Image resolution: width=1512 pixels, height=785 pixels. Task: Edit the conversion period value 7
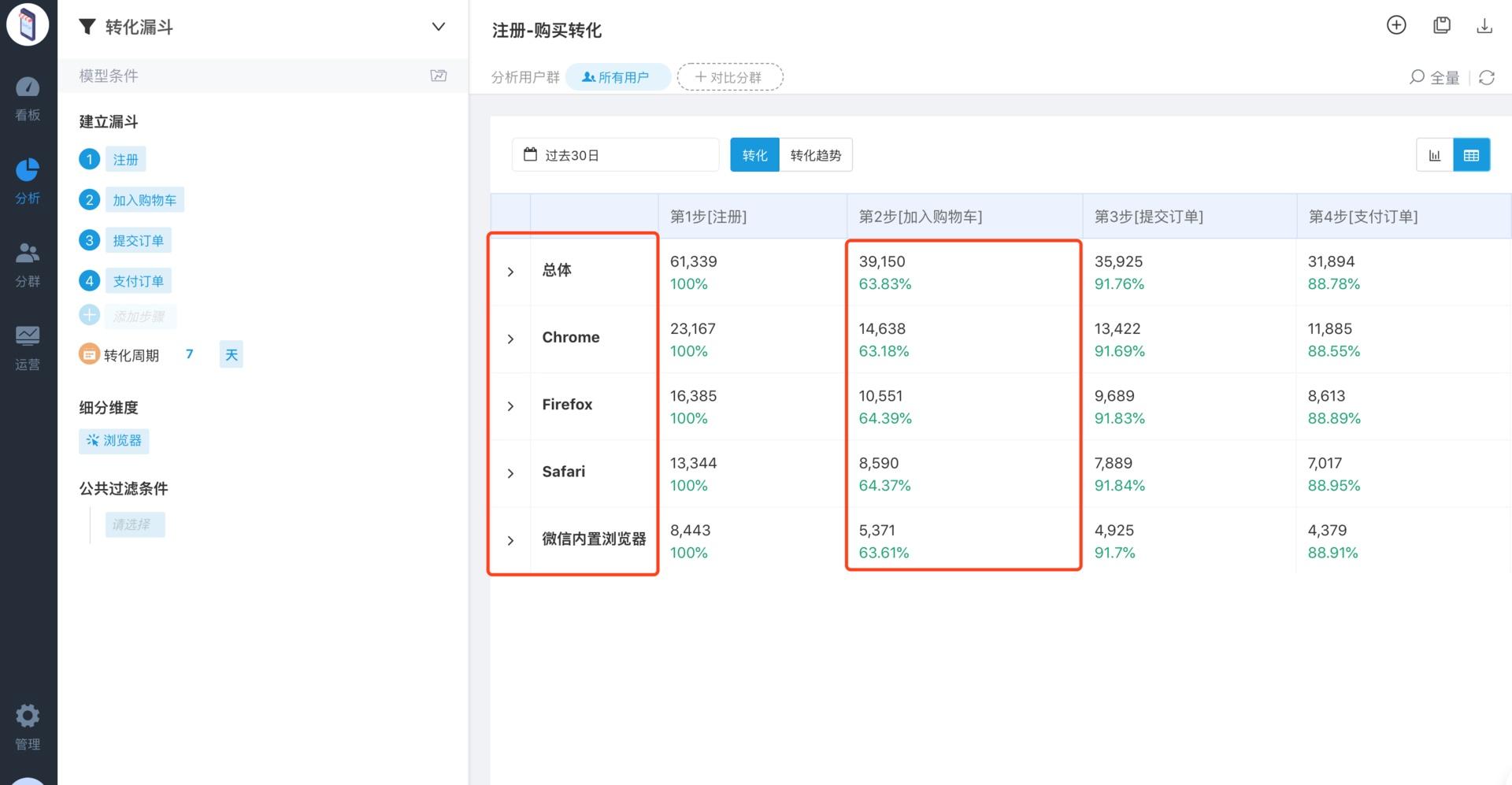click(x=189, y=354)
